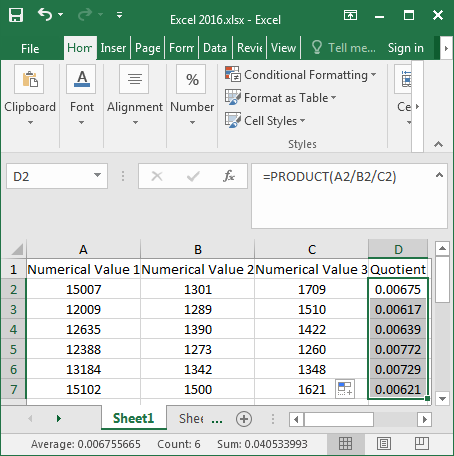This screenshot has width=454, height=456.
Task: Click the Tell me lightbulb search box
Action: coord(343,48)
